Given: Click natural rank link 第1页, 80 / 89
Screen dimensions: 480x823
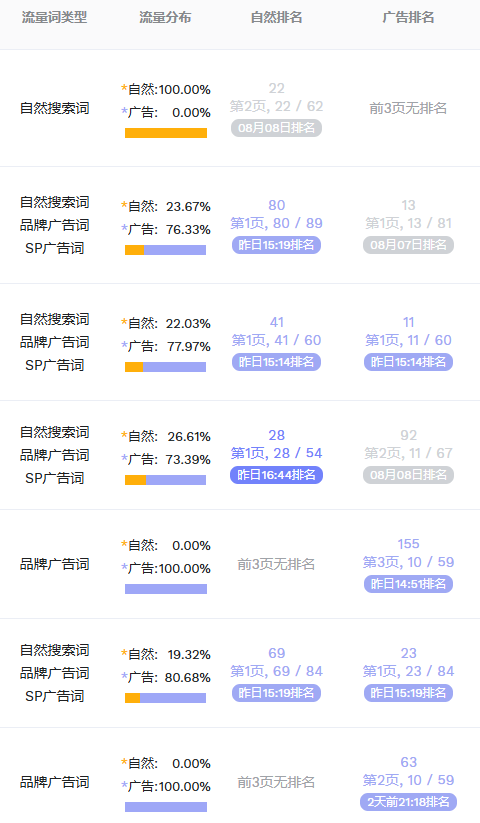Looking at the screenshot, I should 276,223.
